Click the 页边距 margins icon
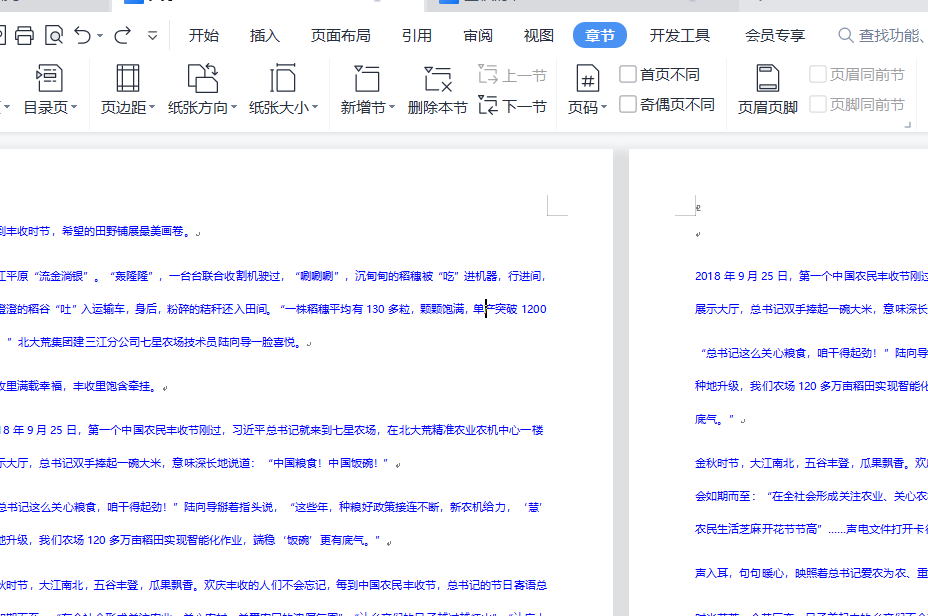Screen dimensions: 928x616 (x=128, y=78)
